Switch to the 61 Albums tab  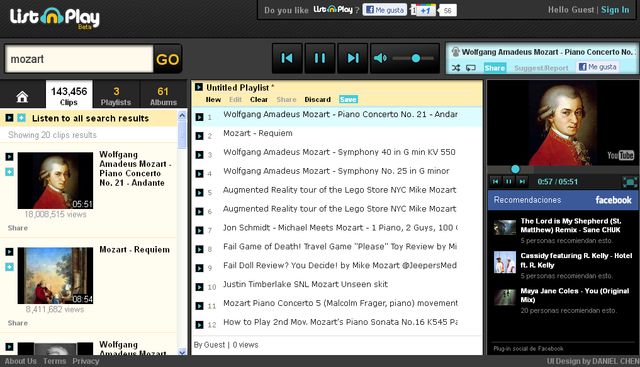click(x=163, y=96)
